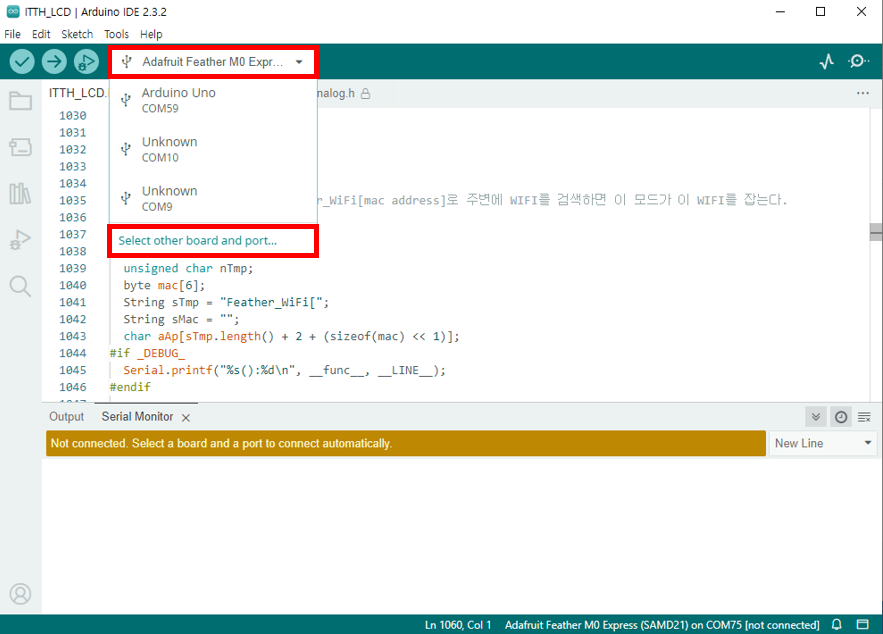The image size is (883, 634).
Task: Switch to the Output tab
Action: tap(66, 417)
